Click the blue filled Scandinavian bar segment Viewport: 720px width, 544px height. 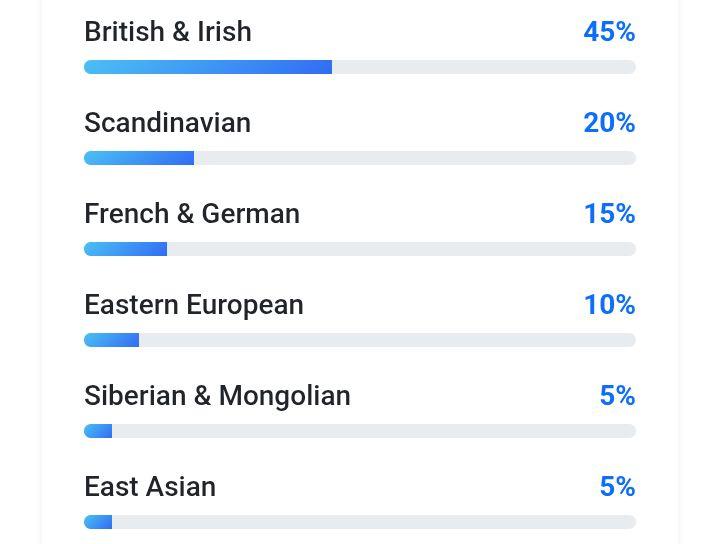139,158
